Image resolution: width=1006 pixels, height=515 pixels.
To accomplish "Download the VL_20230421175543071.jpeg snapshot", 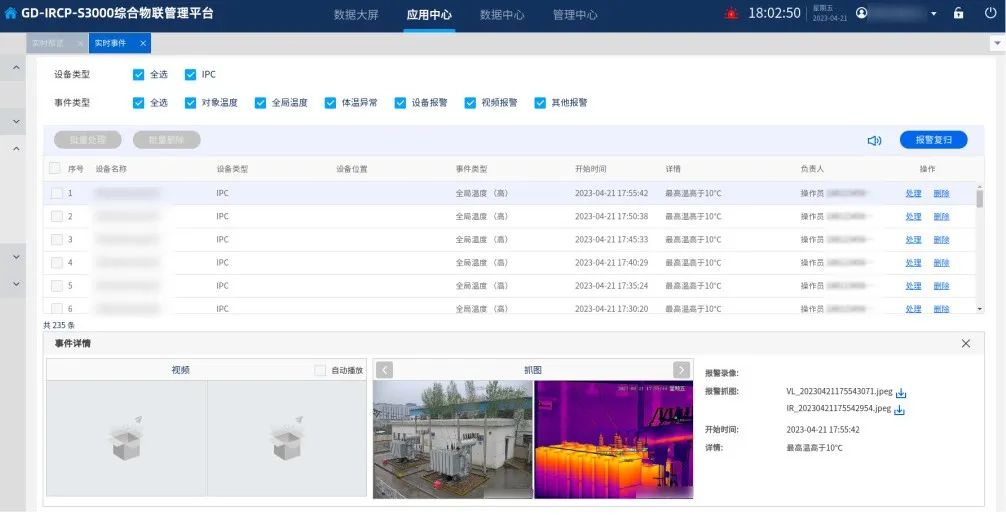I will click(900, 393).
